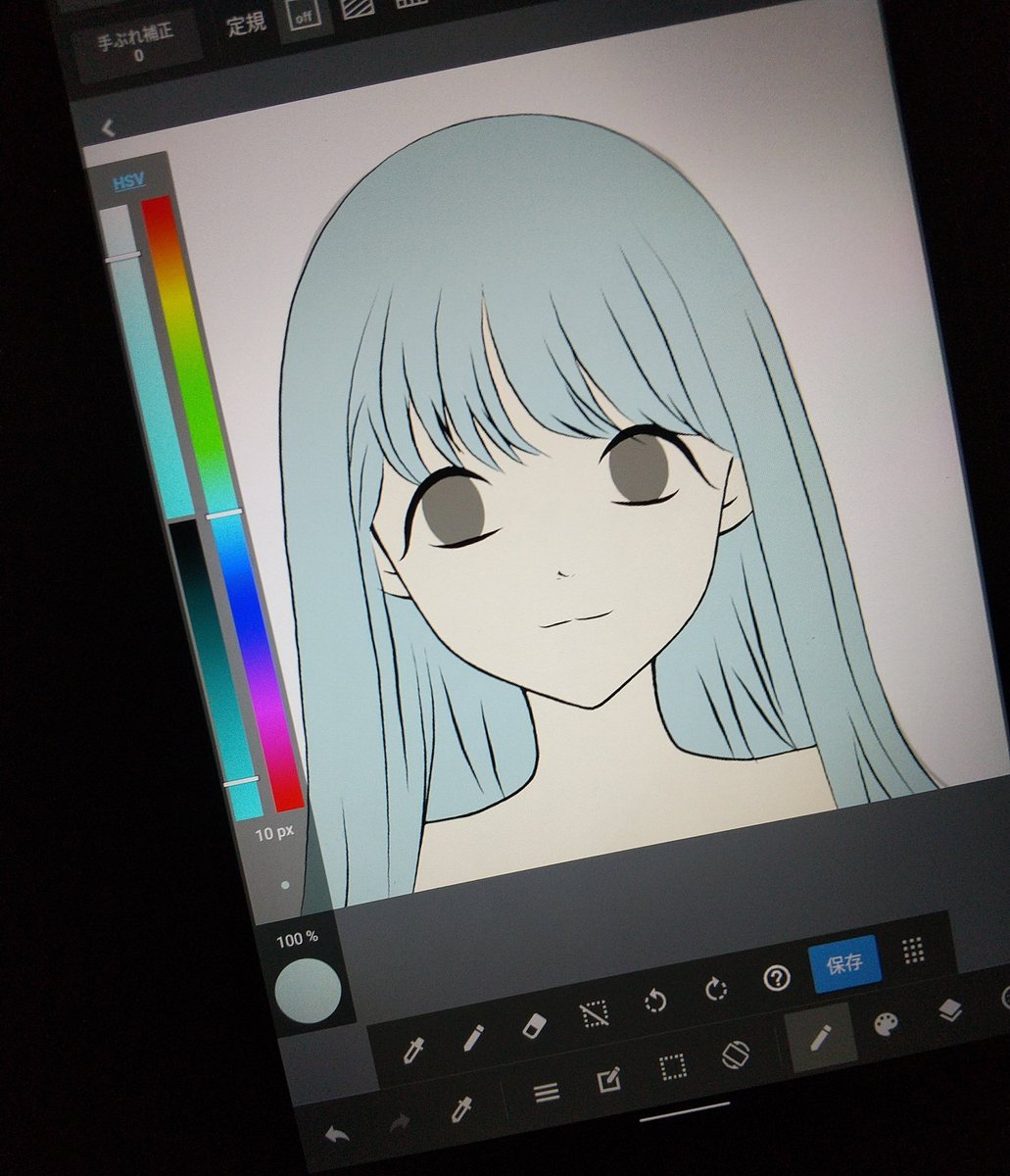Image resolution: width=1010 pixels, height=1176 pixels.
Task: Open the current color circle swatch
Action: (x=309, y=991)
